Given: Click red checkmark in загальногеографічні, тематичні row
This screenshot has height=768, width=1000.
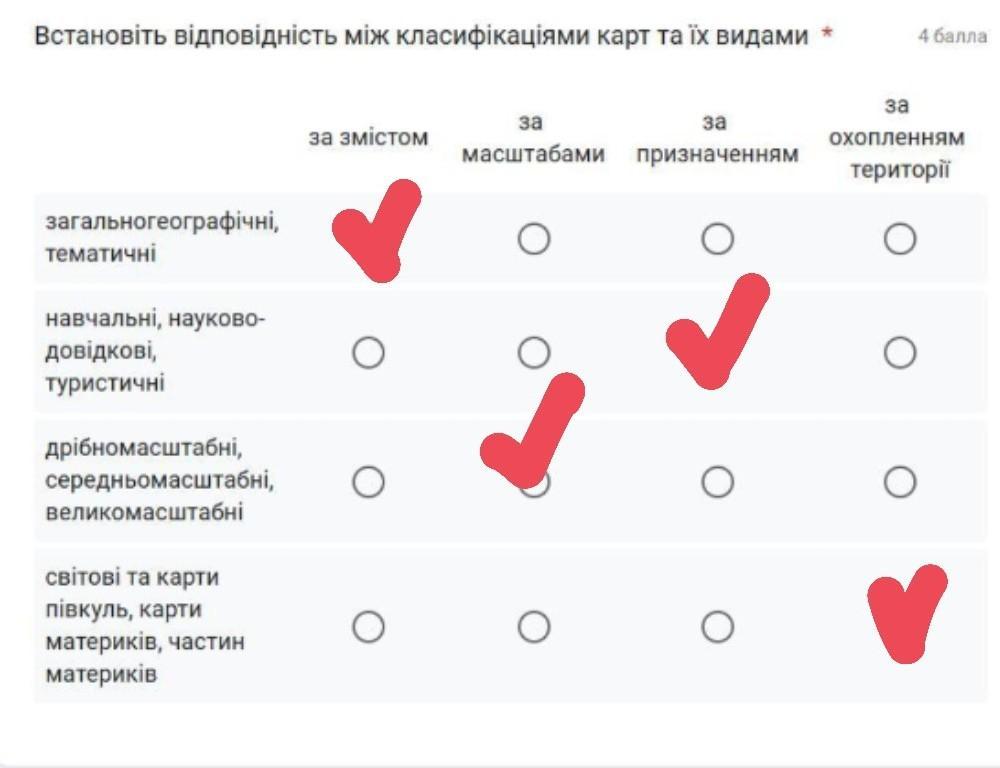Looking at the screenshot, I should [x=375, y=232].
